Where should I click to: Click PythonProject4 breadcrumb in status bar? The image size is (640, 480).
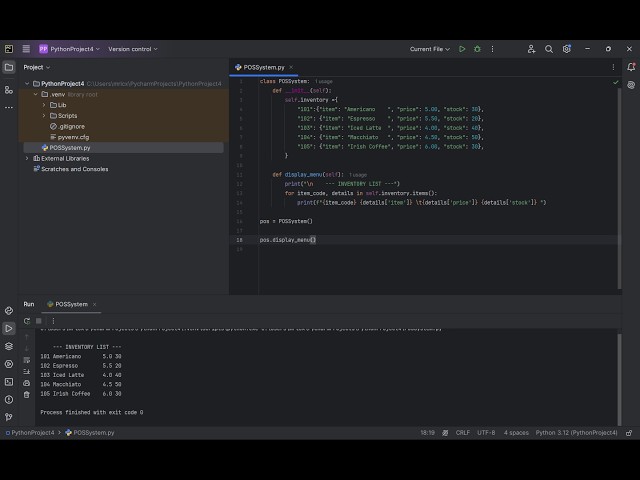30,433
